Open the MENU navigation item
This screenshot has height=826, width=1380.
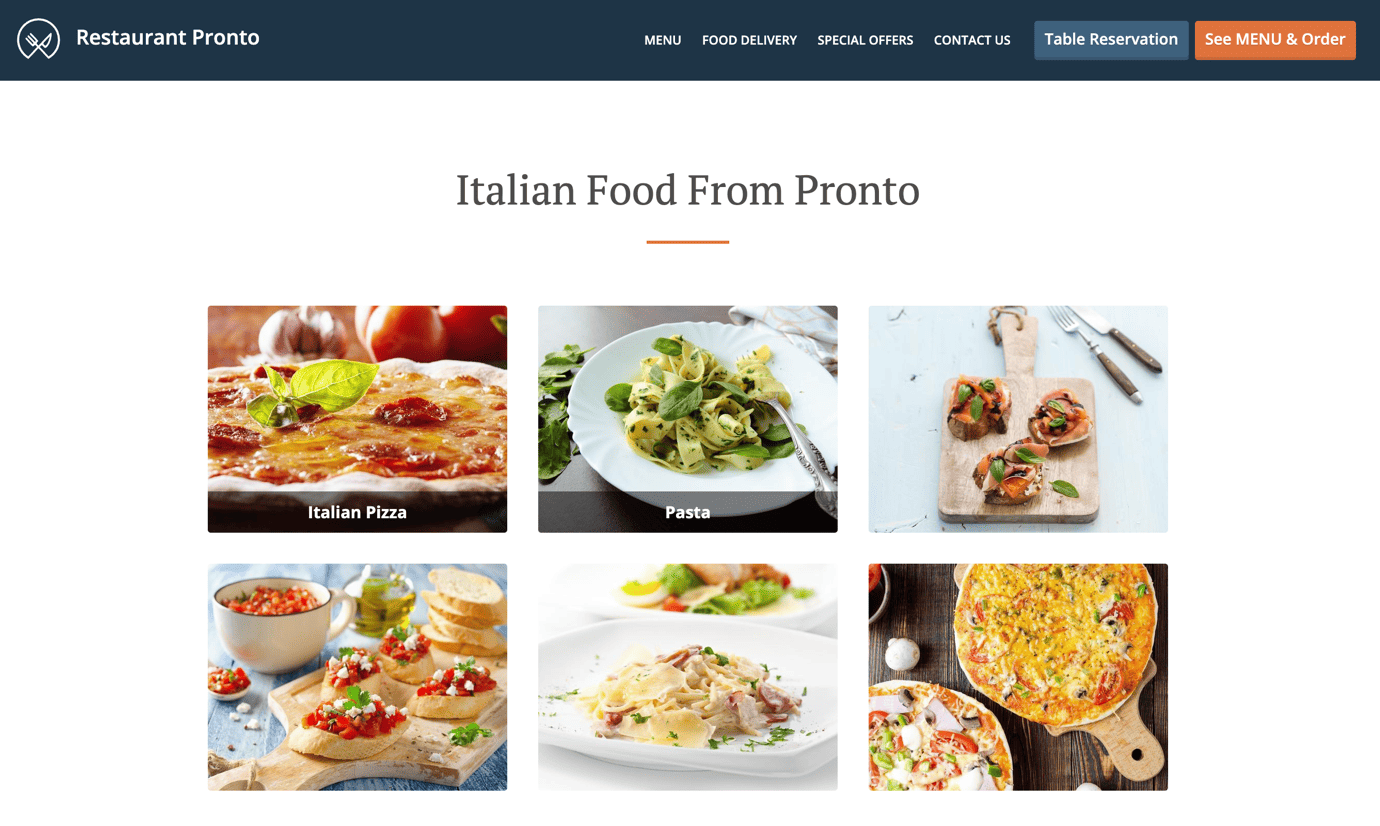(x=662, y=40)
